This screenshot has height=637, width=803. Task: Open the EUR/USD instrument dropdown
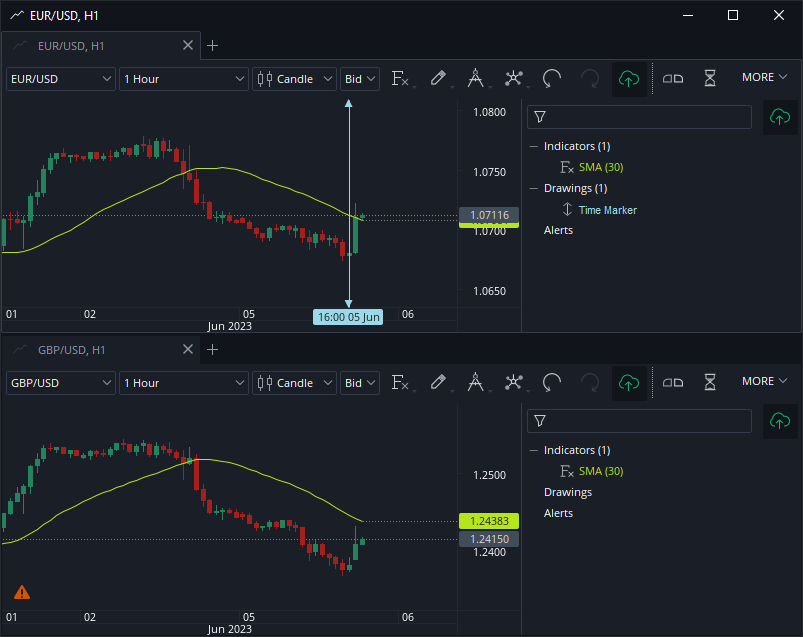pyautogui.click(x=60, y=79)
